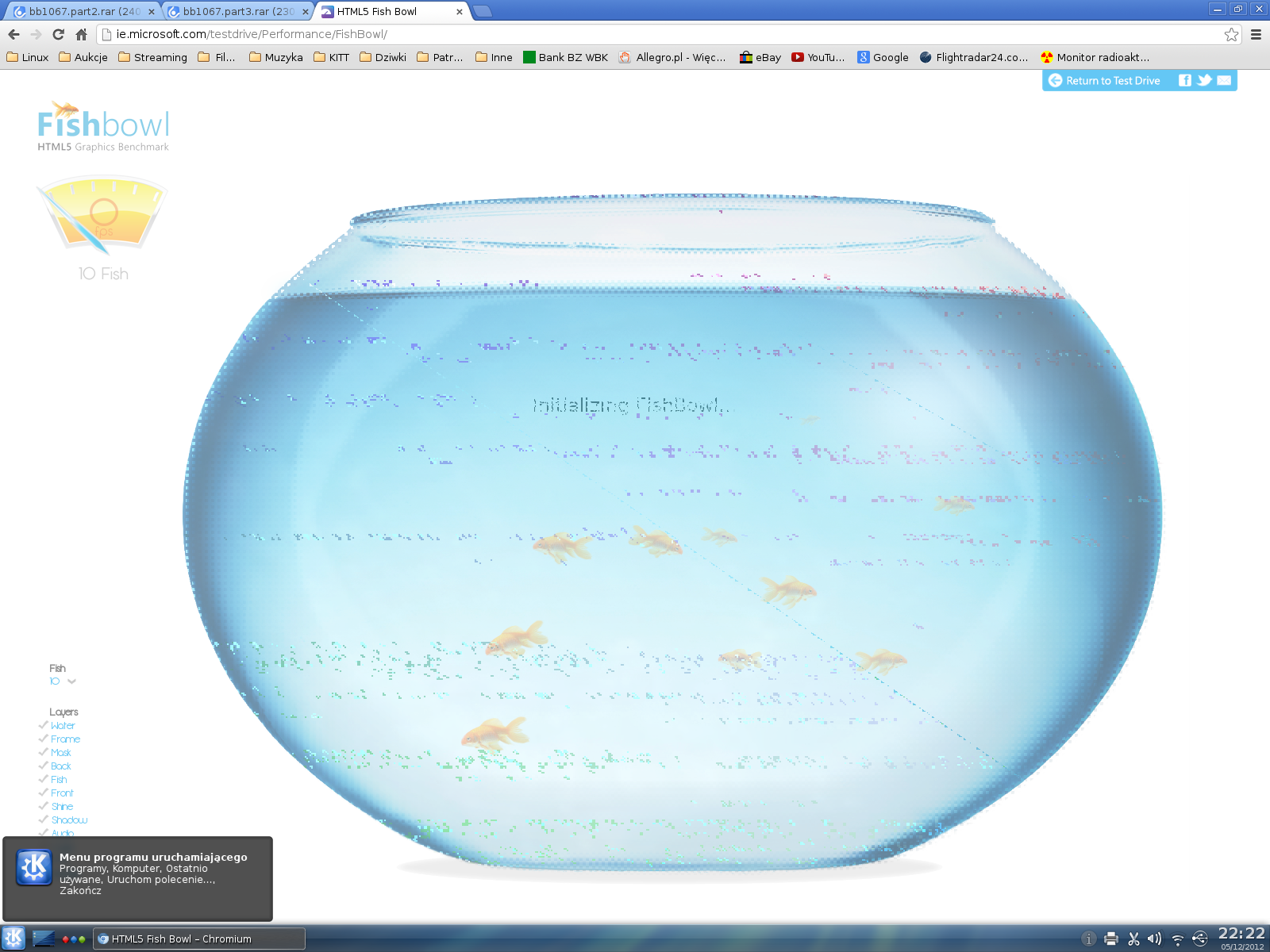Disable the Mask layer
The image size is (1270, 952).
pos(44,752)
